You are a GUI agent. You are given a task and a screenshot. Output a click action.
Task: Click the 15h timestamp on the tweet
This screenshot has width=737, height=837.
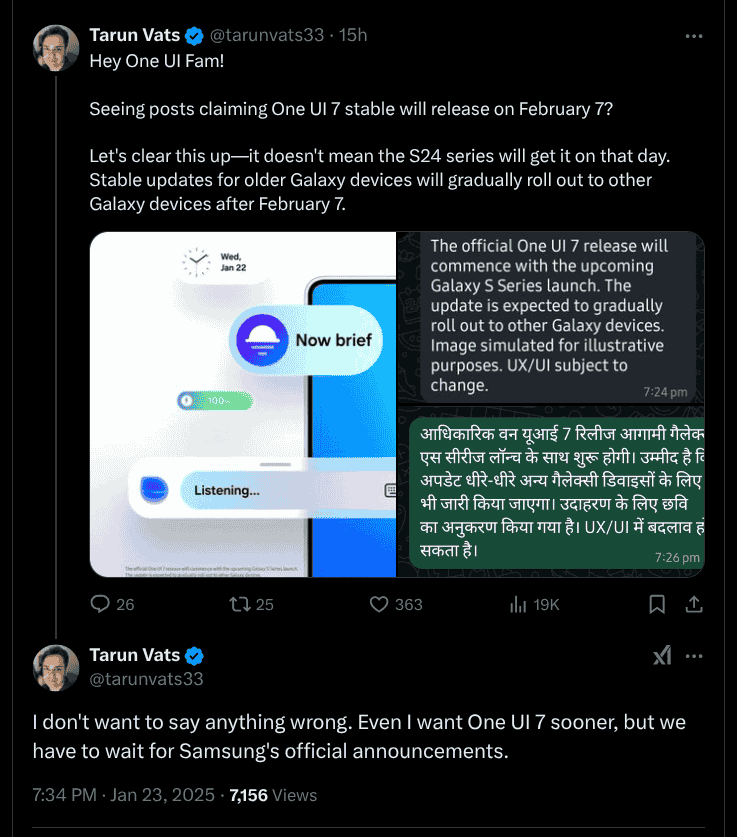tap(354, 35)
